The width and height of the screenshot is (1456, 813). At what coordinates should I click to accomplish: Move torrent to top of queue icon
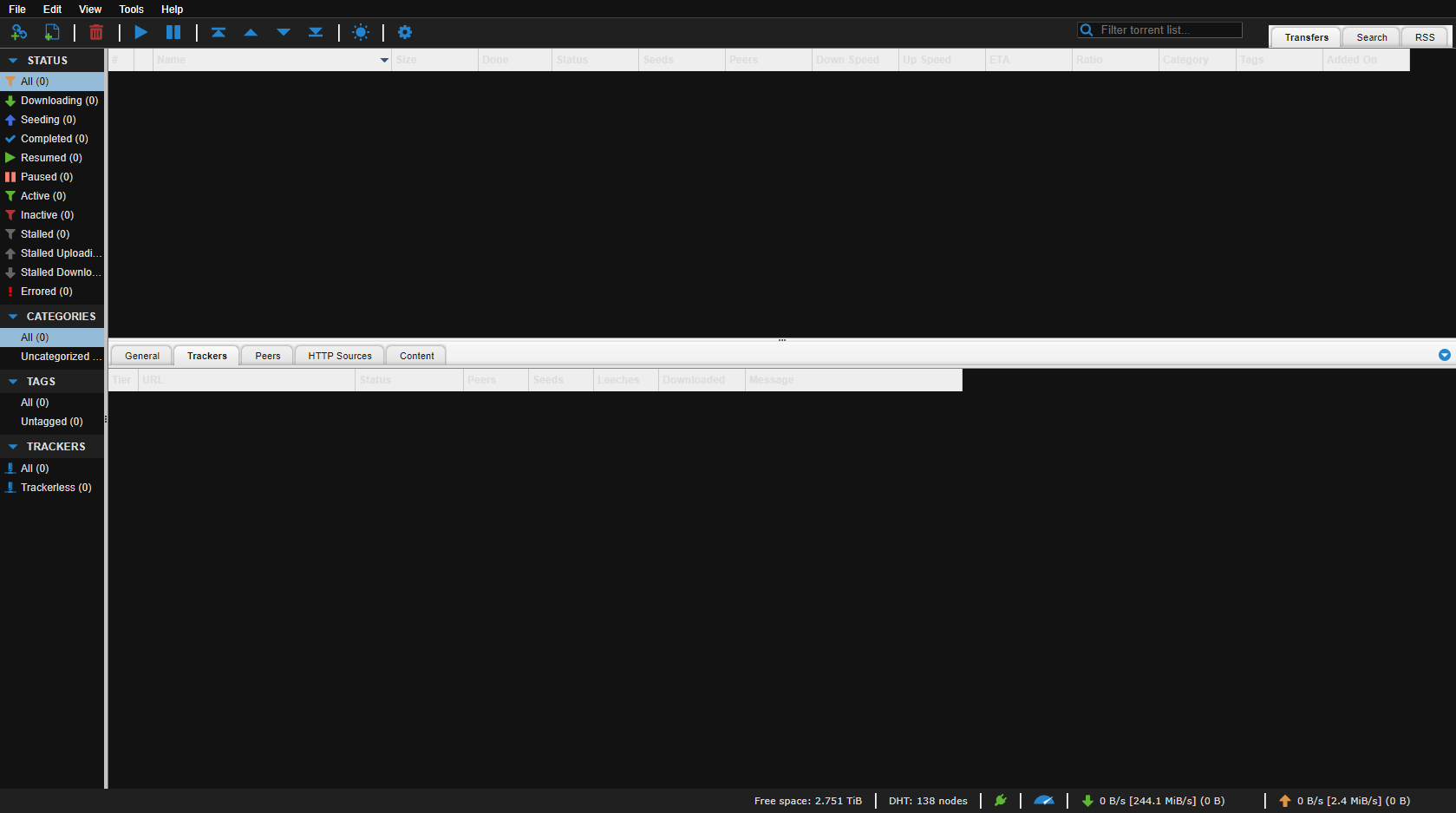(x=219, y=32)
